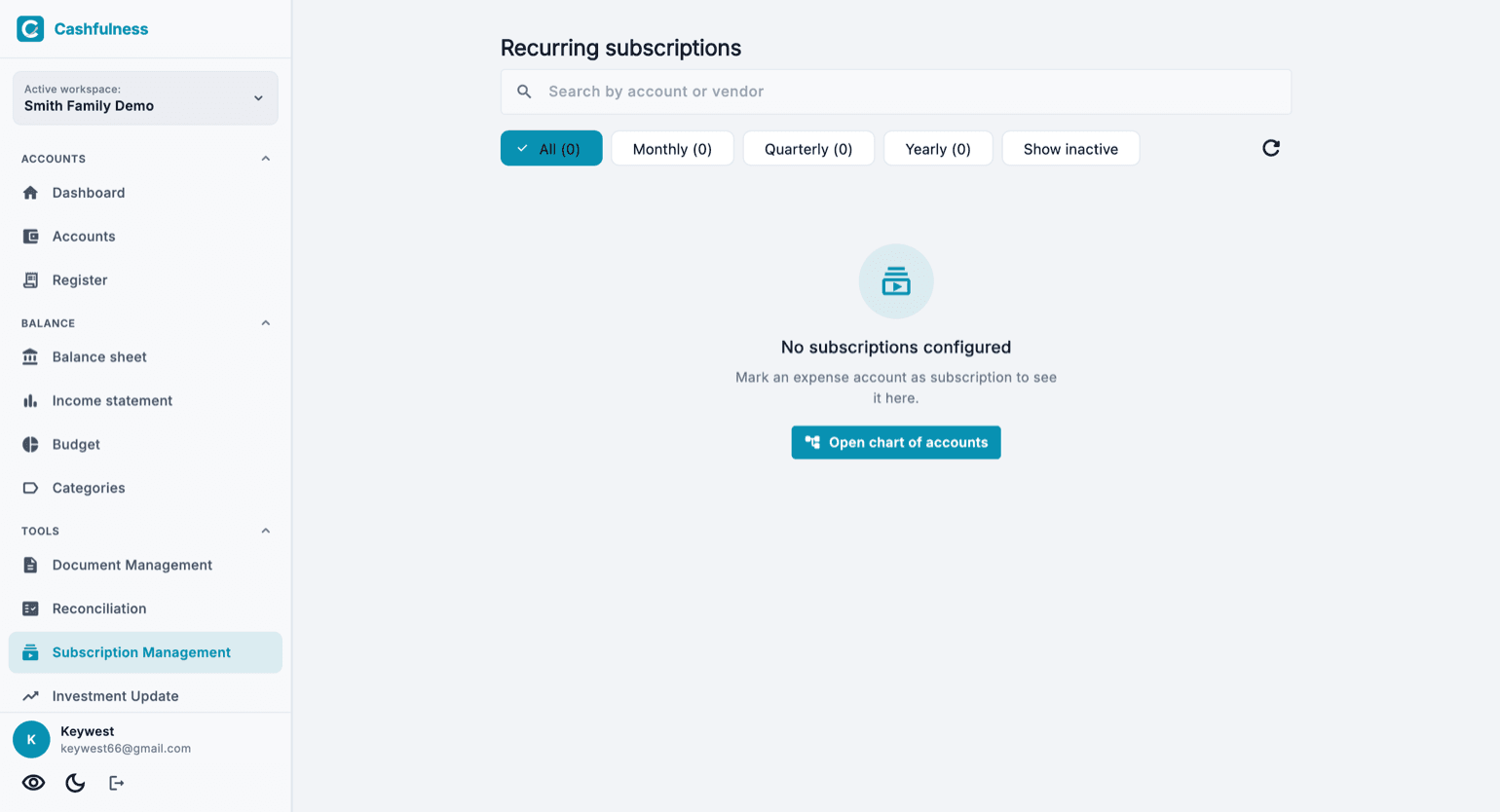Open the Reconciliation tool
This screenshot has height=812, width=1500.
pos(145,609)
